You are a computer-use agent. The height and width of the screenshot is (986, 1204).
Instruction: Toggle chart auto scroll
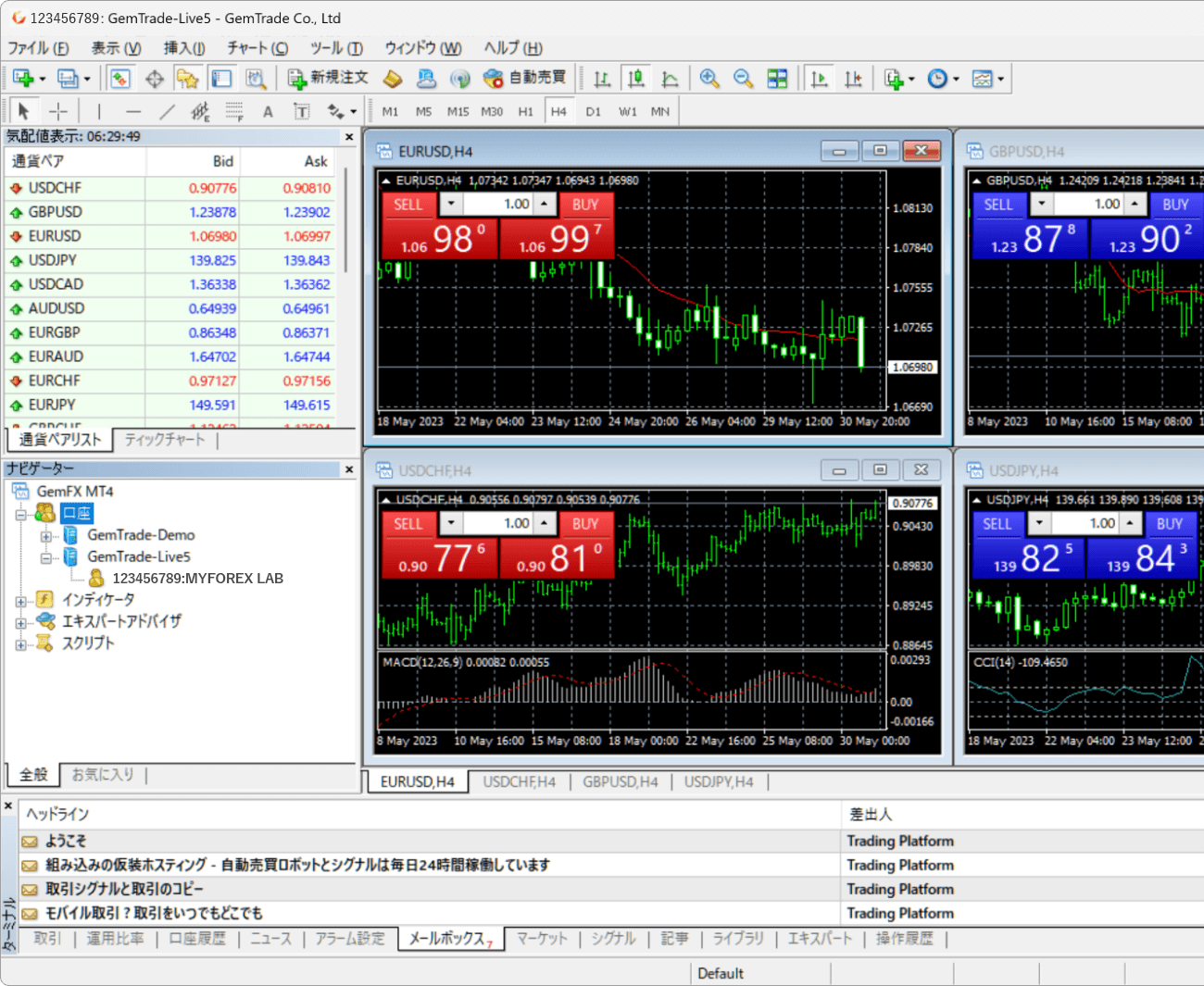point(819,79)
